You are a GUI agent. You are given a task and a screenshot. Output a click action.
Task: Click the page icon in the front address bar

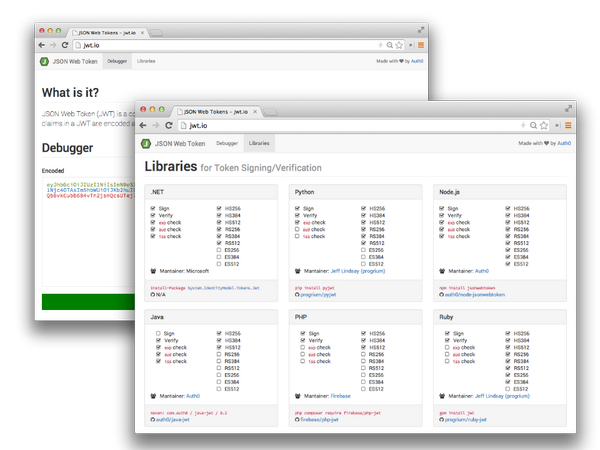point(184,126)
